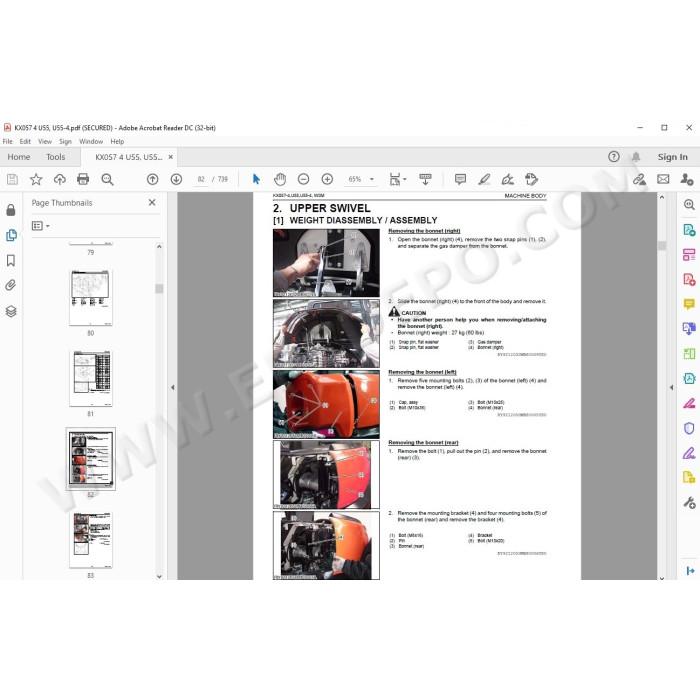Select the KX057 4 U55 document tab

pos(129,157)
